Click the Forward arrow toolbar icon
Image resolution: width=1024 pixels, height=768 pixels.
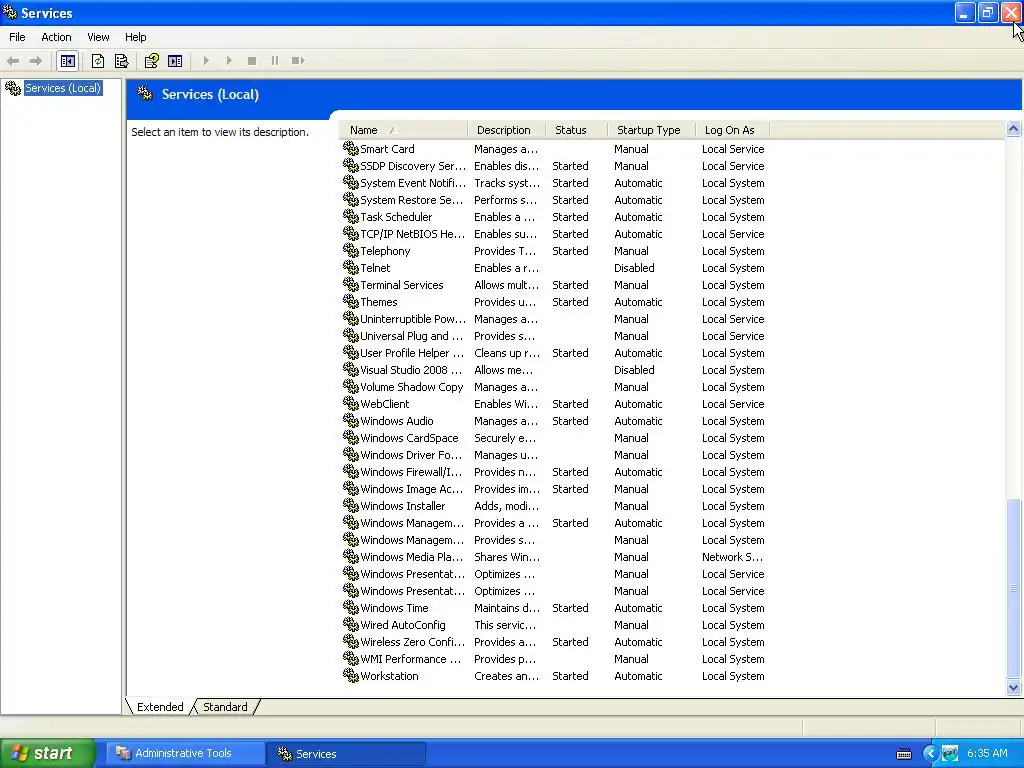click(36, 61)
